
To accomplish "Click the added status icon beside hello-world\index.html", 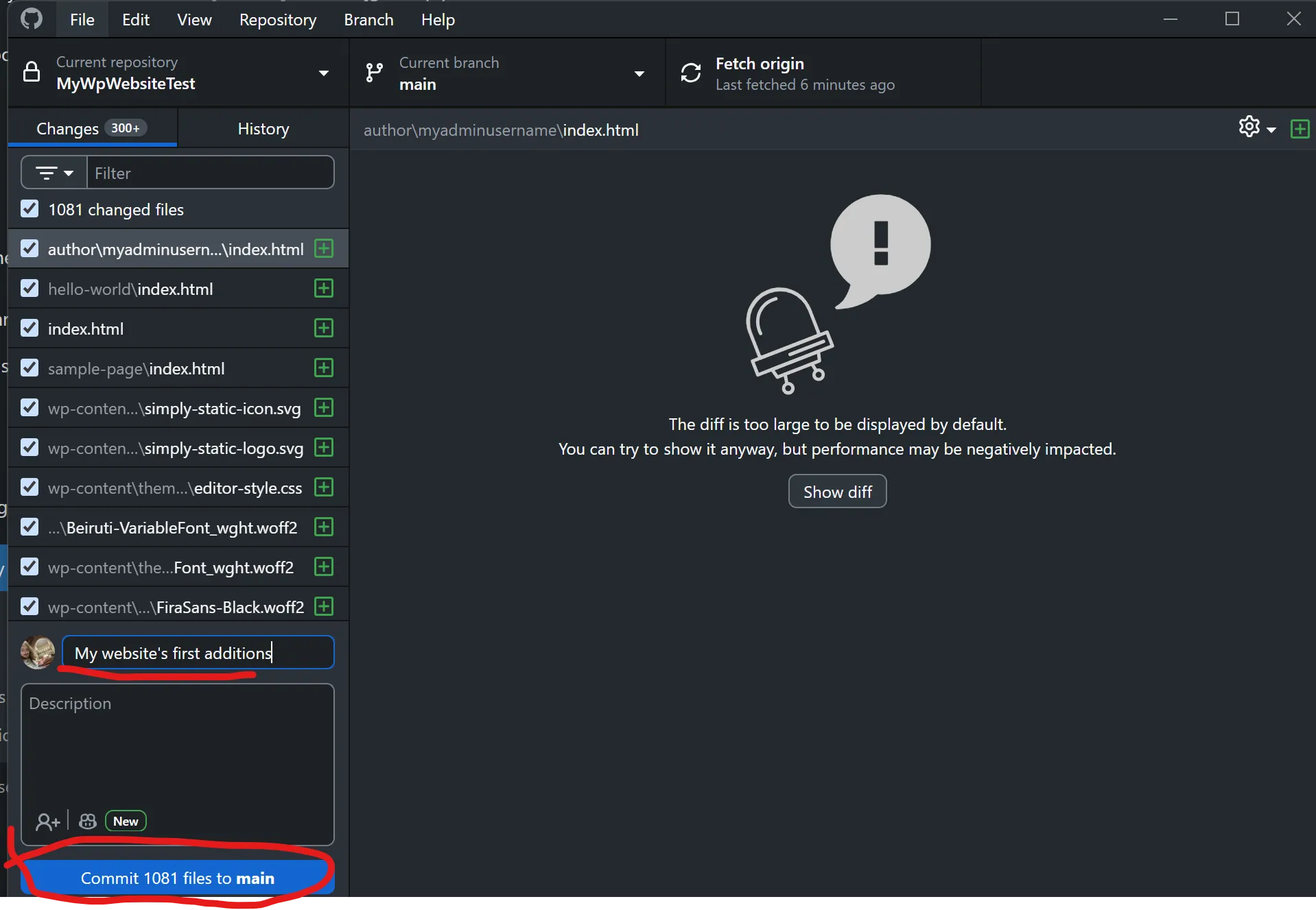I will click(x=323, y=289).
